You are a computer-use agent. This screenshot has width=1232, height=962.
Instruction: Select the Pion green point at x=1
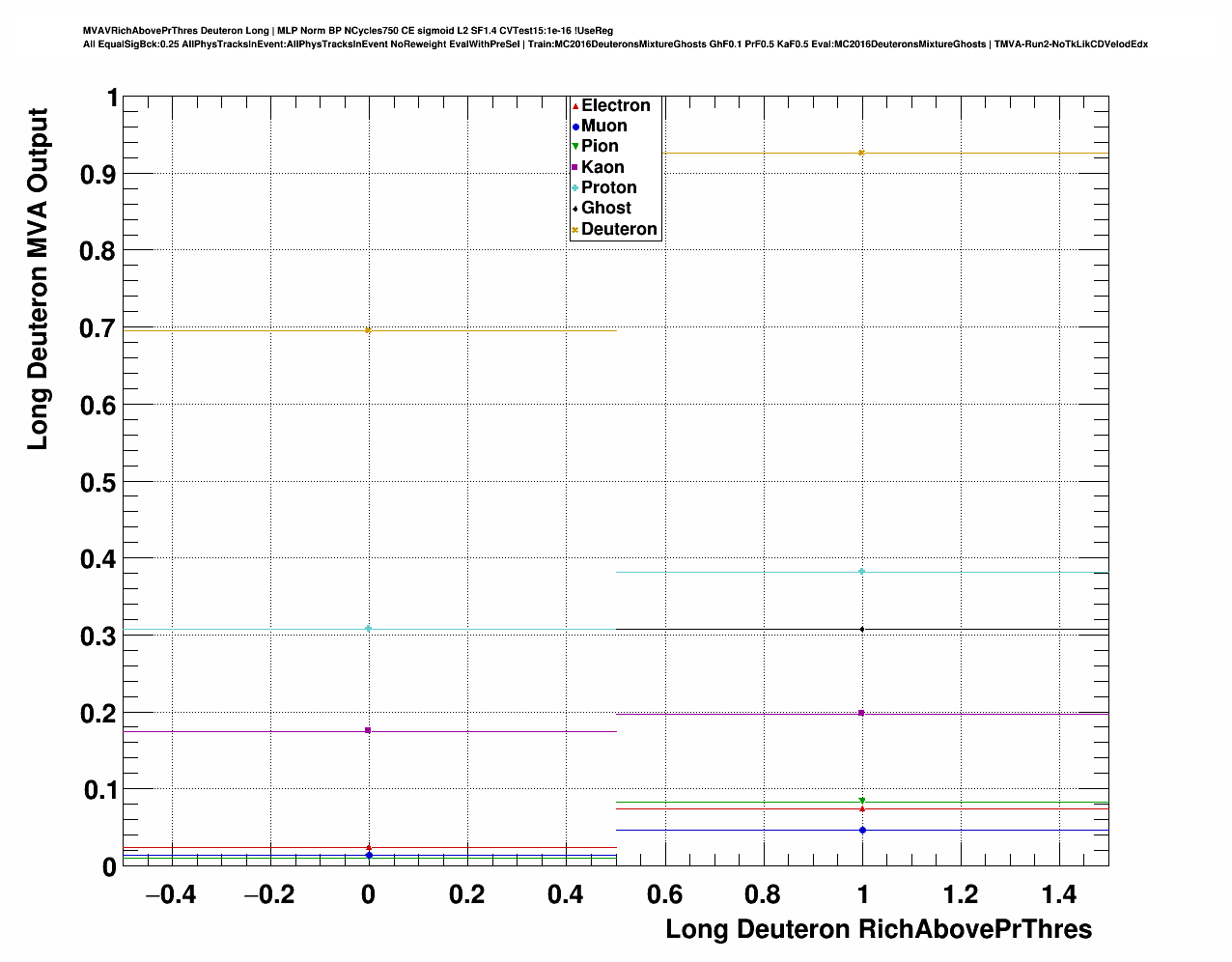(x=862, y=801)
